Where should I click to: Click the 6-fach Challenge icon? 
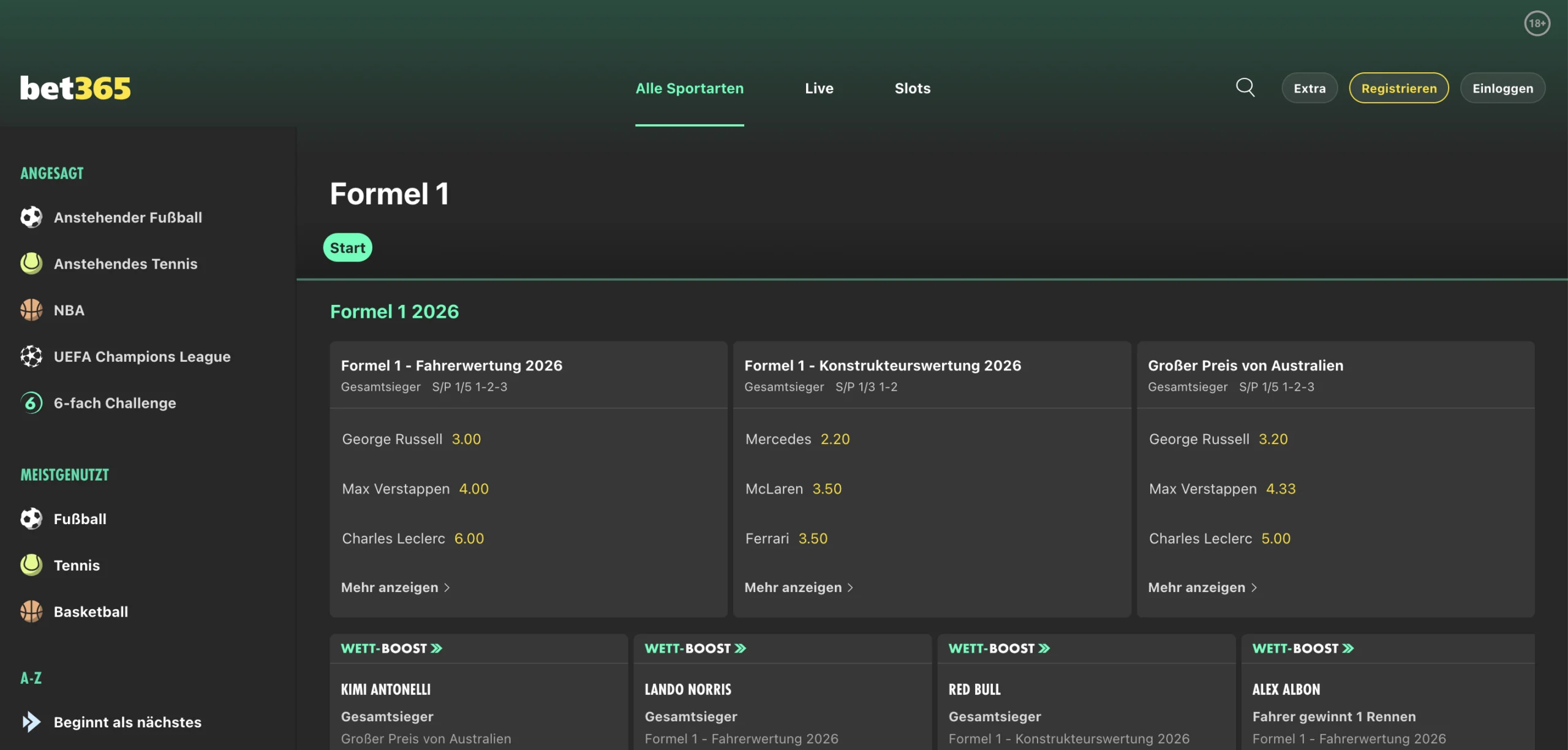[31, 403]
